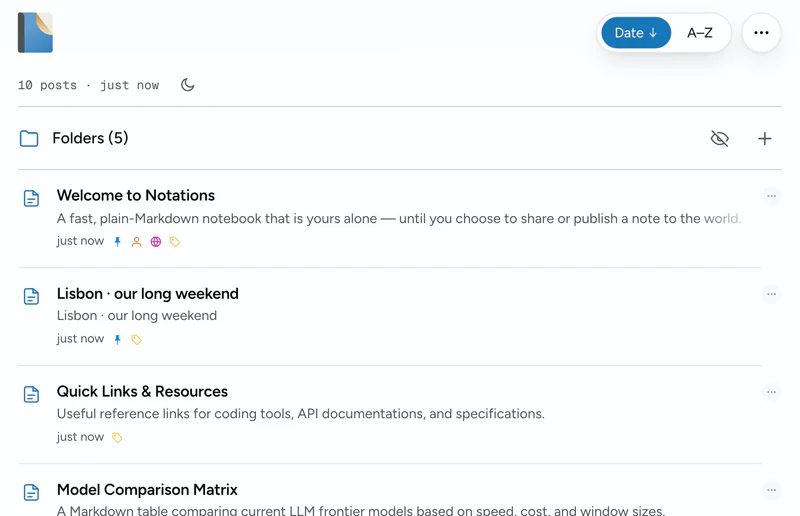Click document icon beside Model Comparison Matrix

coord(31,492)
